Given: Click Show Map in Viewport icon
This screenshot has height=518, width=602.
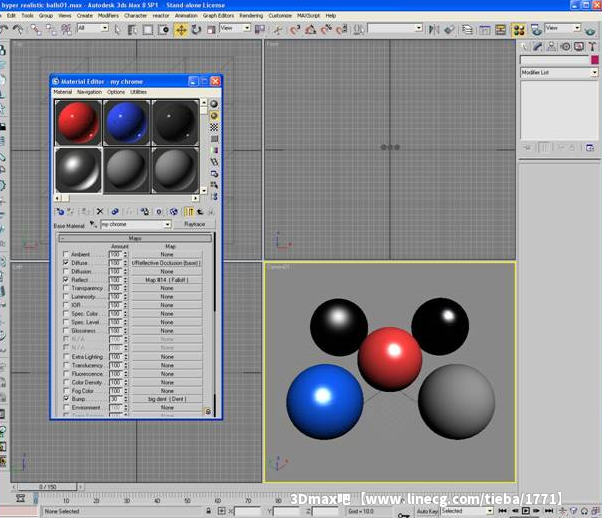Looking at the screenshot, I should (174, 212).
